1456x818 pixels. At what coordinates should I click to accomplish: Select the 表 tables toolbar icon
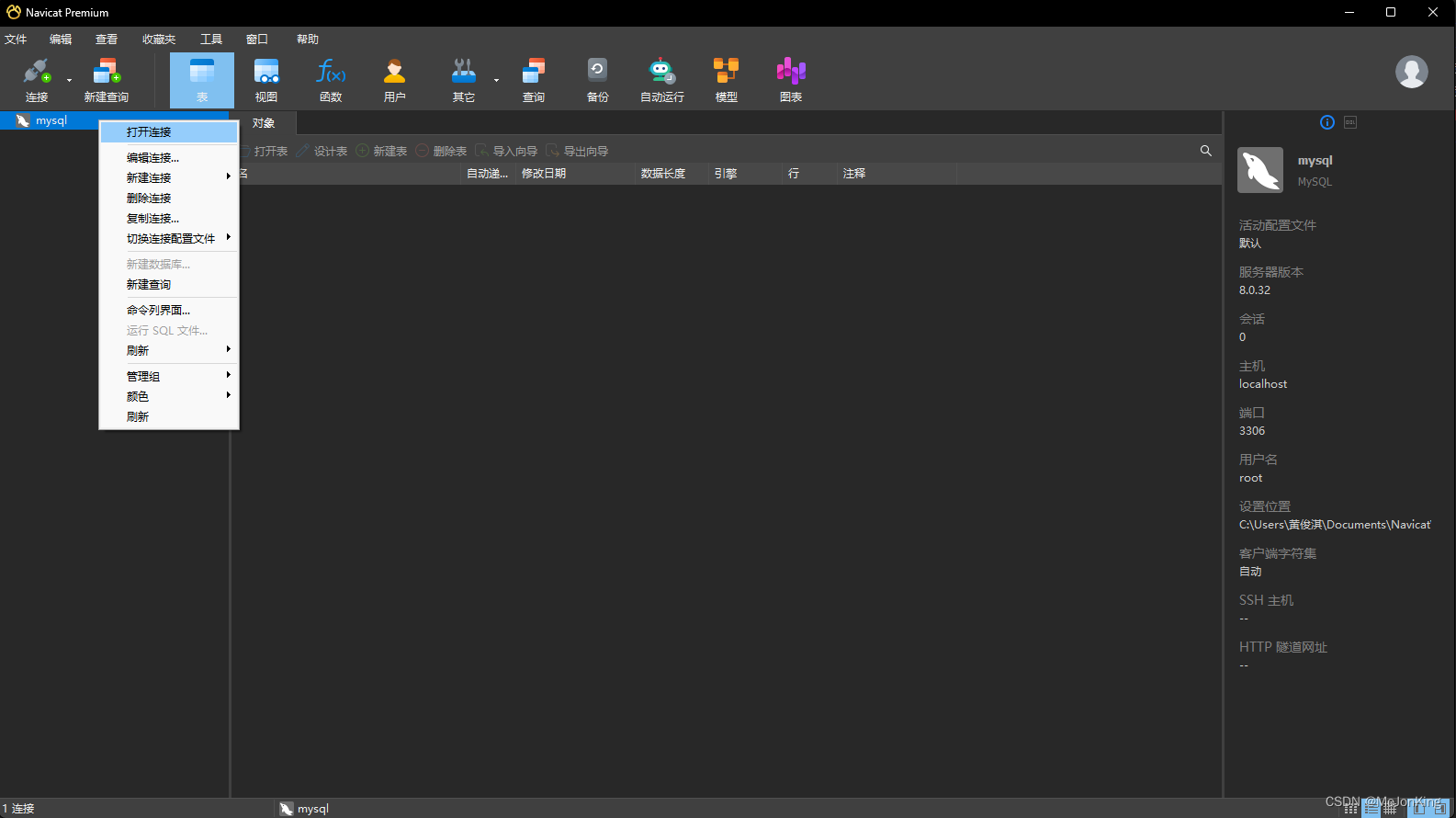[x=202, y=80]
